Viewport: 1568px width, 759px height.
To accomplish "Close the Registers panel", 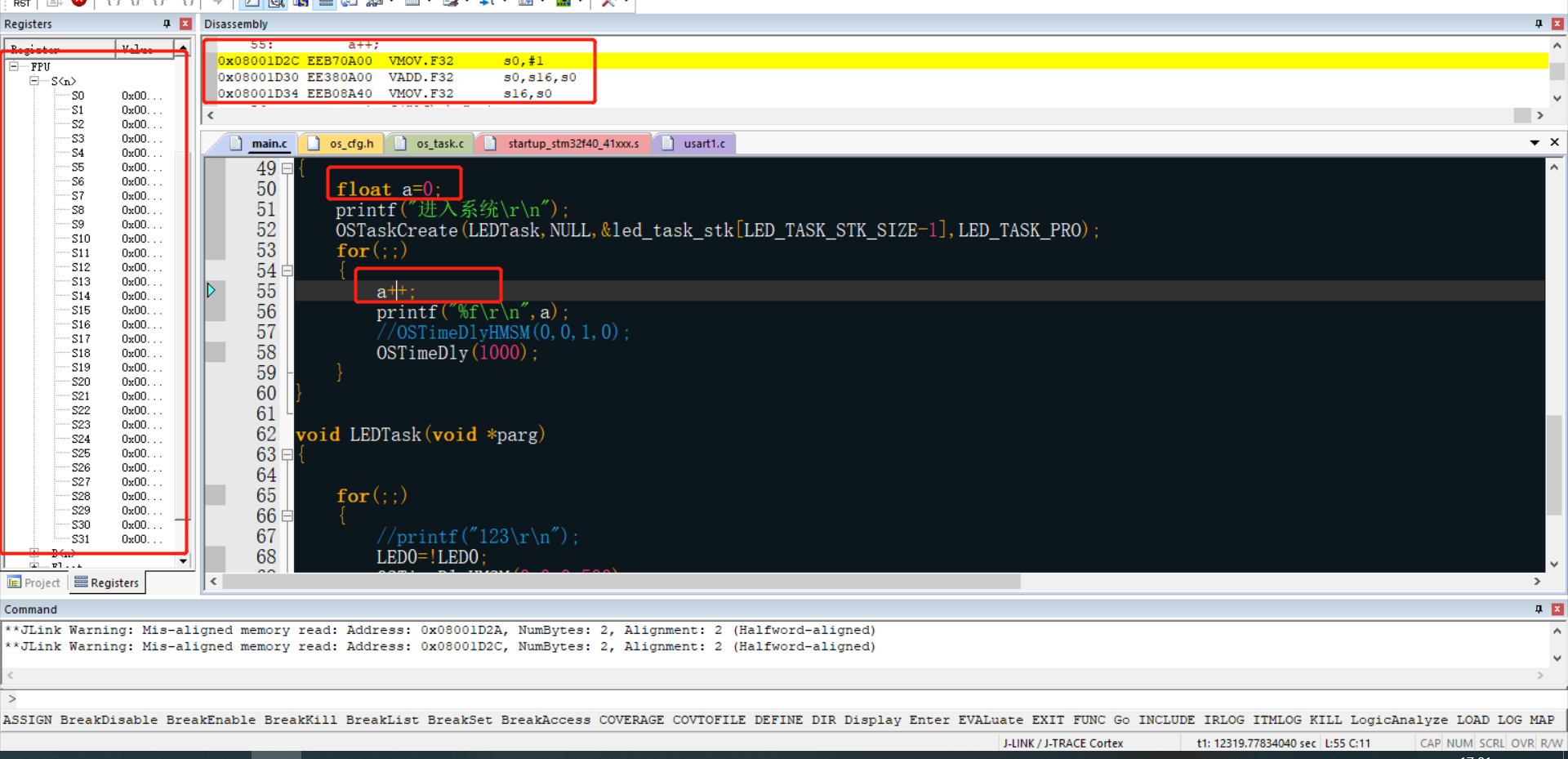I will coord(185,24).
